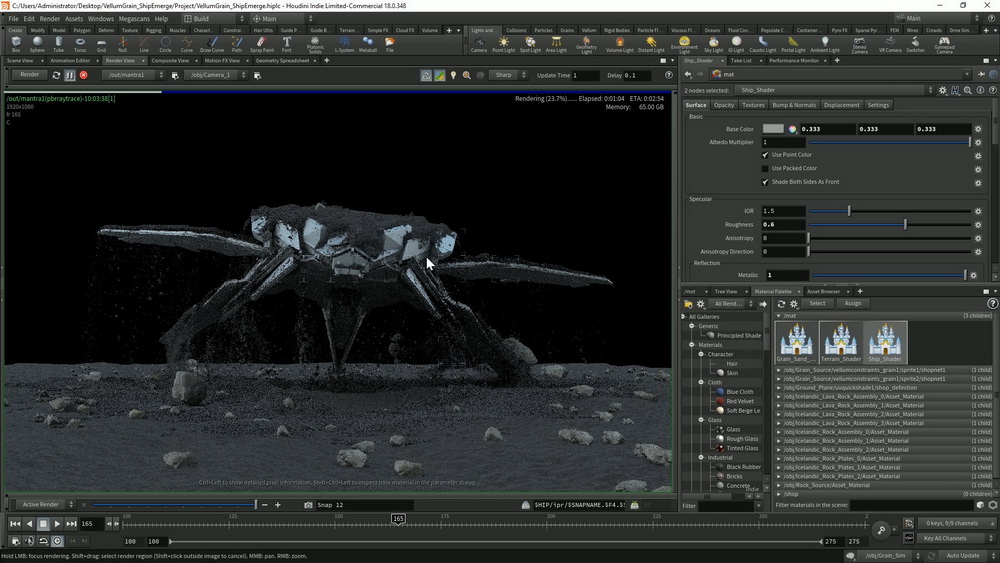
Task: Click the Font shelf tool
Action: tap(286, 44)
